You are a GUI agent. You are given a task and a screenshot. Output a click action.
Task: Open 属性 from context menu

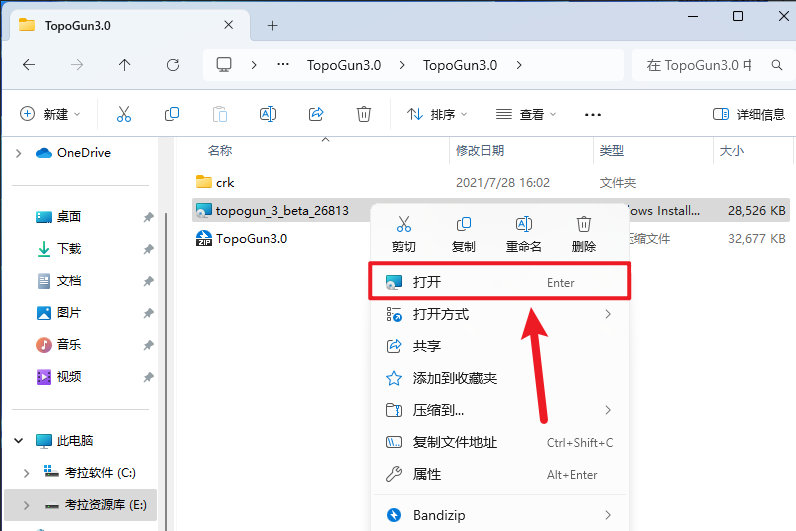click(500, 474)
